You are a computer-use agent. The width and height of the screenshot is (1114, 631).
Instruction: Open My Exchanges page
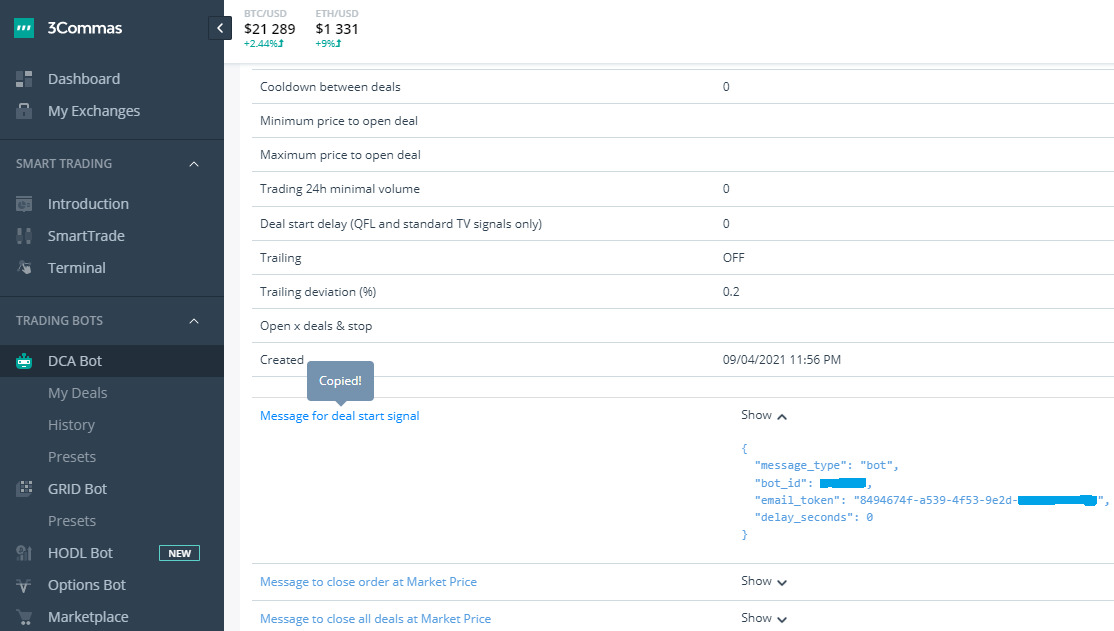pos(94,111)
